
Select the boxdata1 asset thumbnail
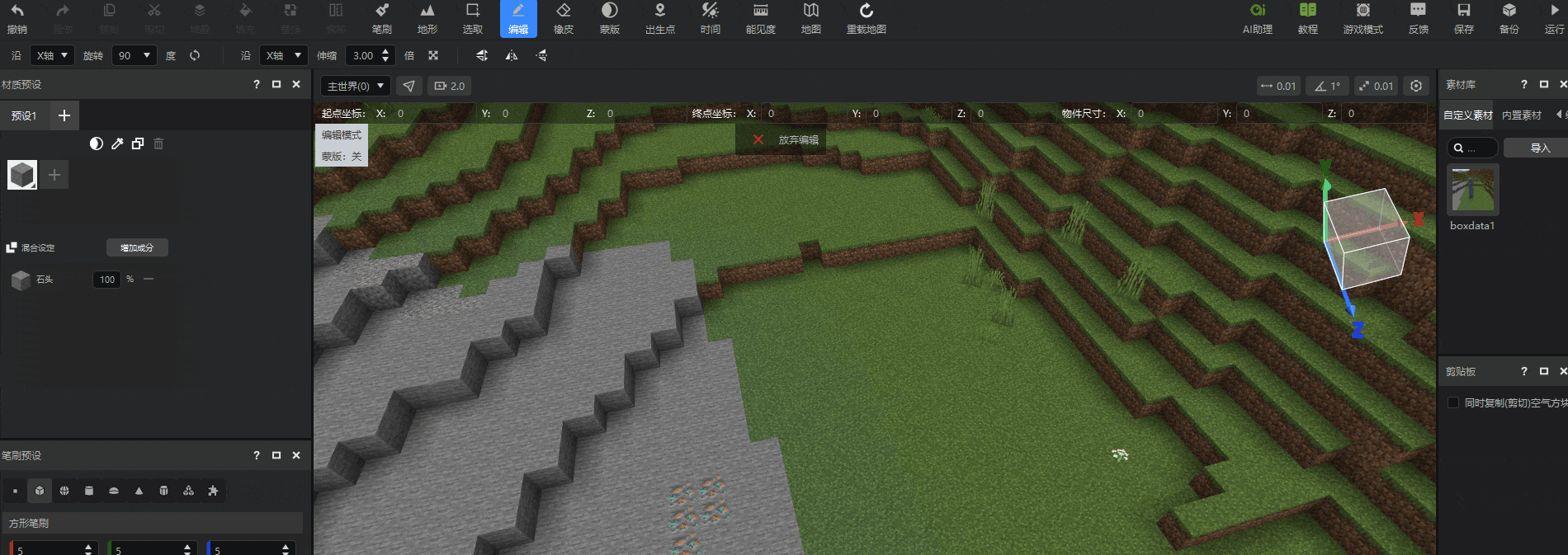1473,189
